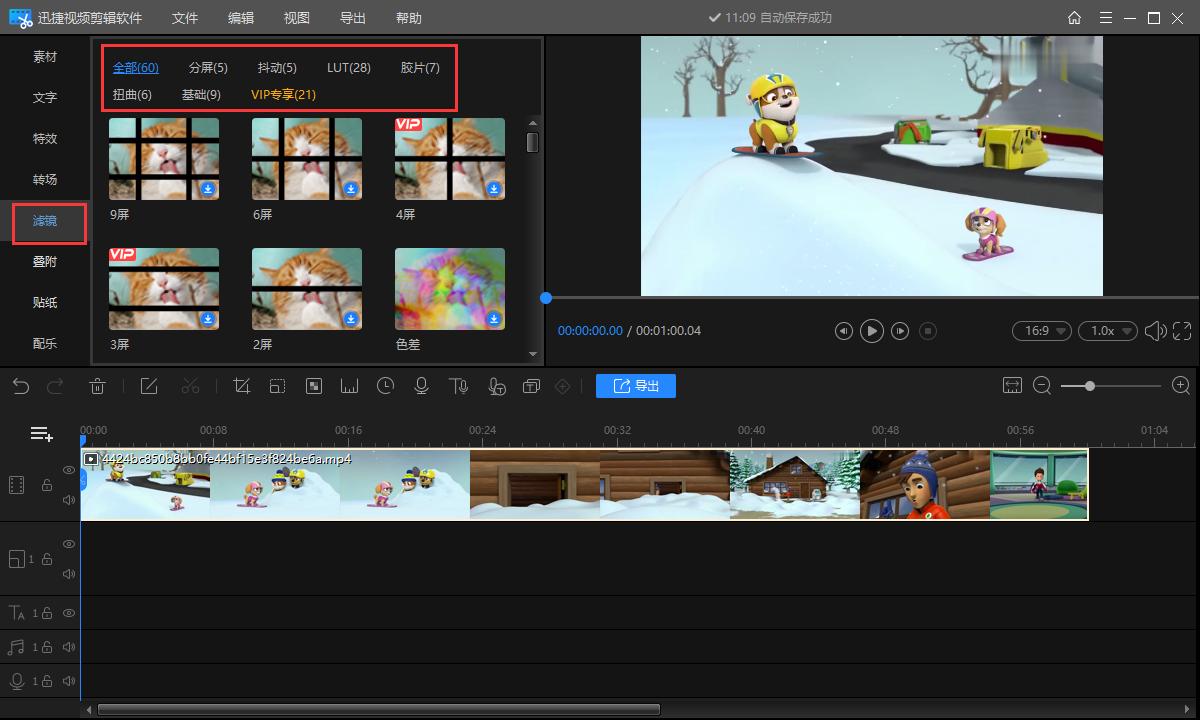Mute the main video track audio
Screen dimensions: 1200x720
[69, 499]
